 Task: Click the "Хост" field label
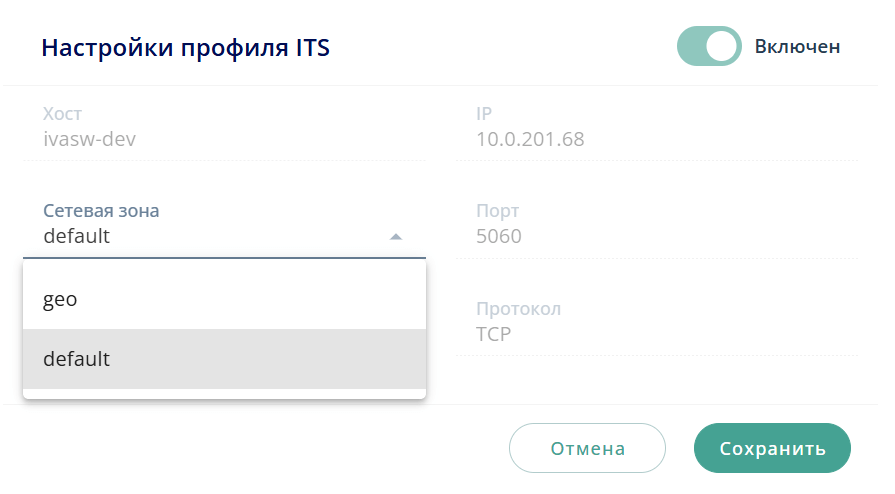[61, 114]
